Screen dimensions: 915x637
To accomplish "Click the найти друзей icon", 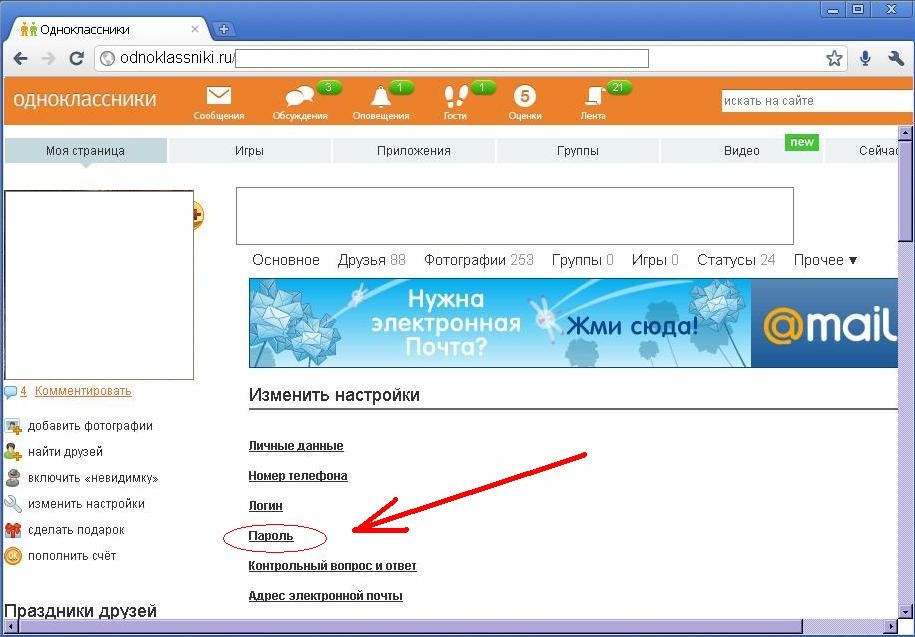I will point(13,452).
